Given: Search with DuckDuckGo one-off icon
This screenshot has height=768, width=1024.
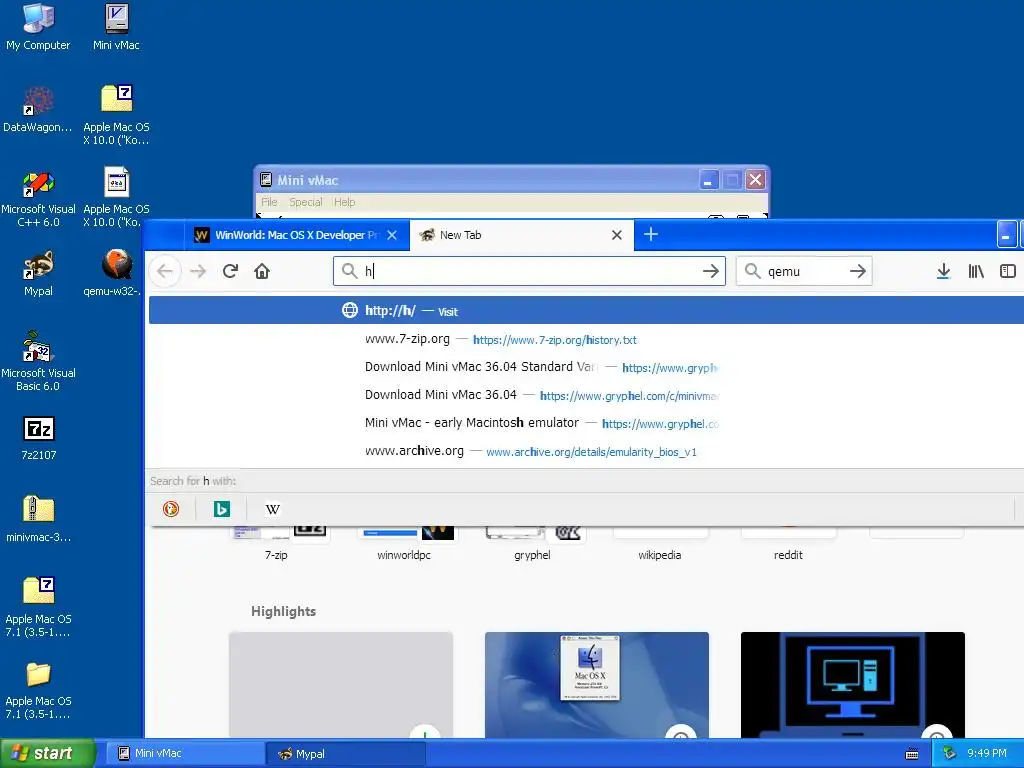Looking at the screenshot, I should pyautogui.click(x=171, y=509).
